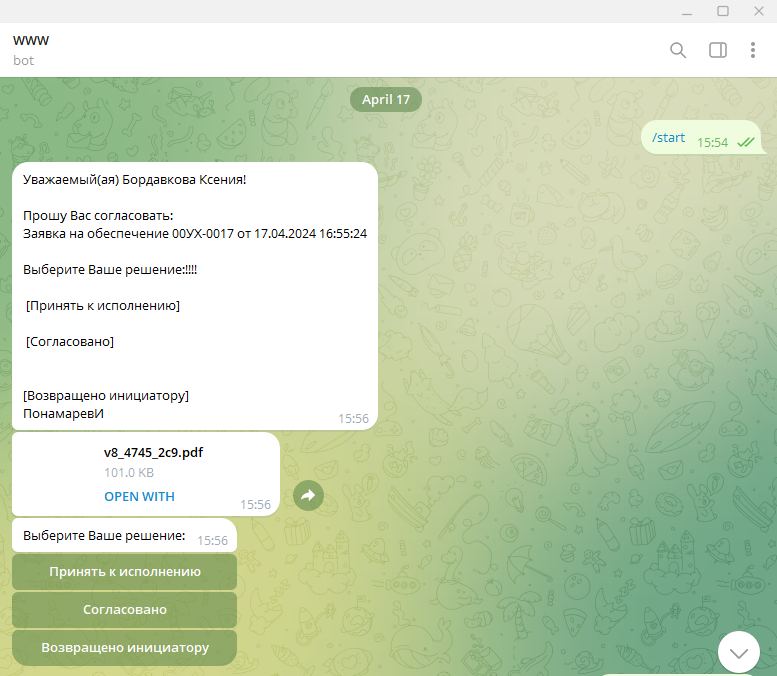The image size is (777, 676).
Task: Click the bot subtitle under WWW
Action: click(x=23, y=60)
